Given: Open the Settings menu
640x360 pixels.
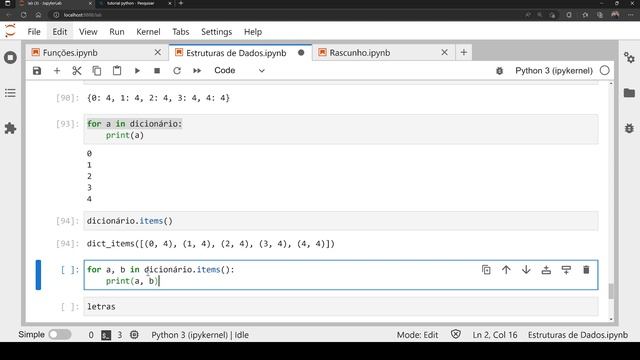Looking at the screenshot, I should (216, 32).
